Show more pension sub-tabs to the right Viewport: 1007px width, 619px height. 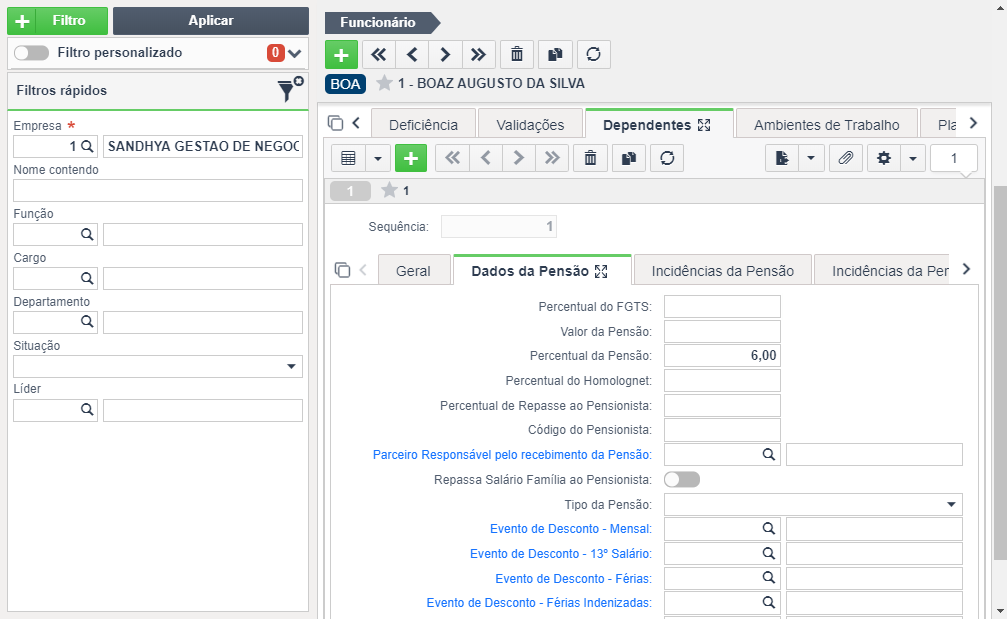[967, 270]
